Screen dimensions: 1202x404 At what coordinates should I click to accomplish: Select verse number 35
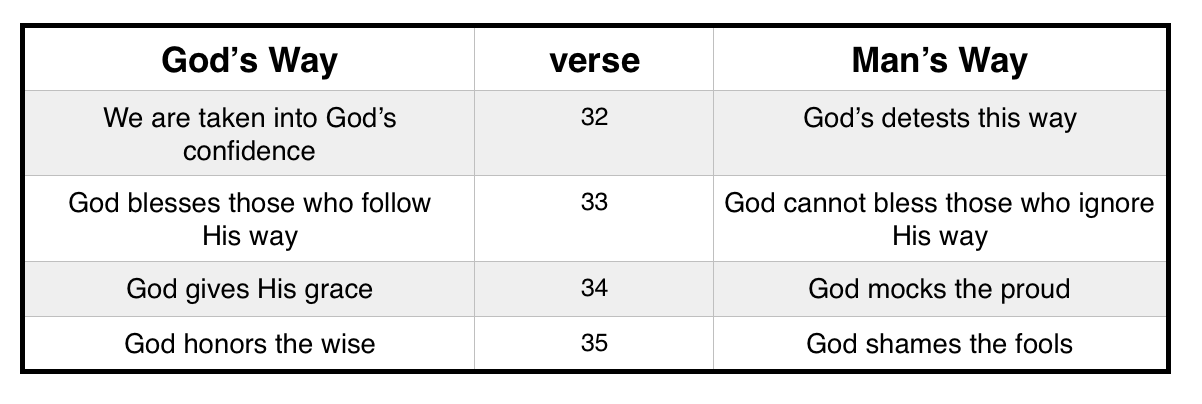pyautogui.click(x=594, y=344)
